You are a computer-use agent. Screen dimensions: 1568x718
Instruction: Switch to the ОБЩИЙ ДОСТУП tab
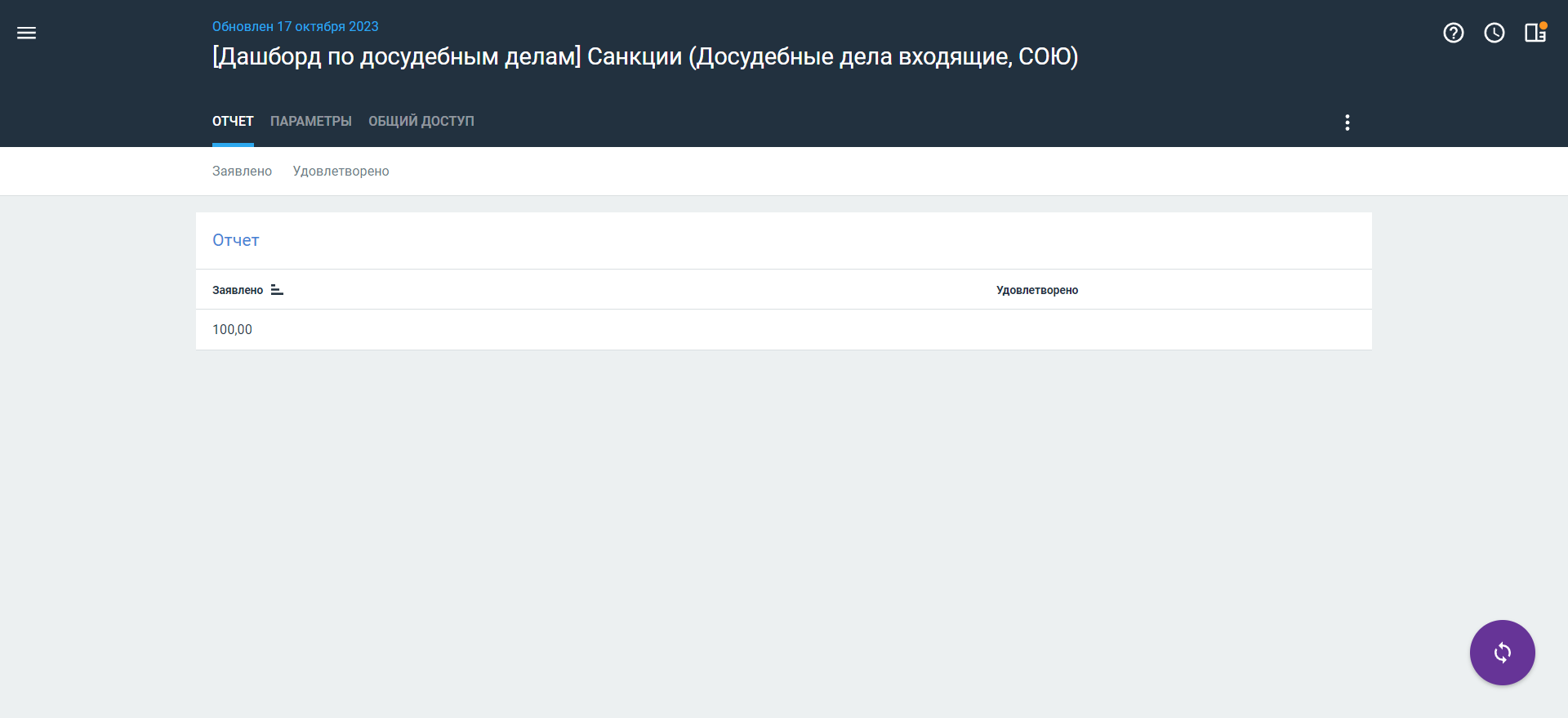[x=421, y=121]
